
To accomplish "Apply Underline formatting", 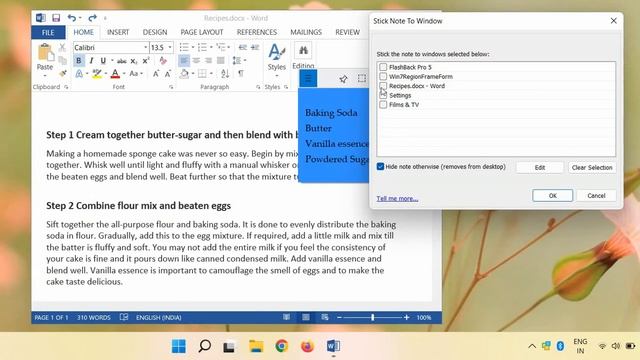I will pyautogui.click(x=103, y=61).
